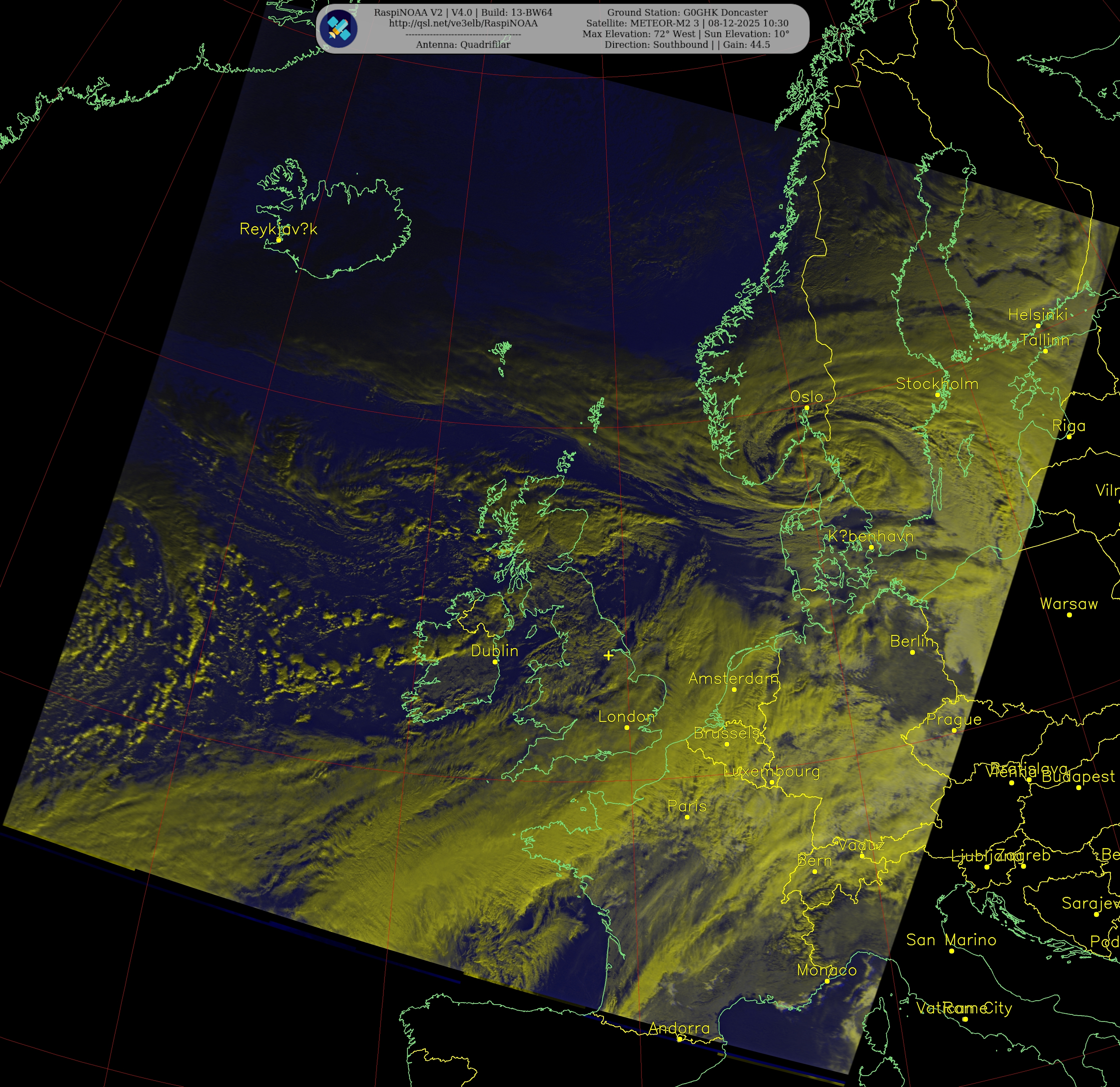
Task: Click the Luxembourg map label
Action: point(772,771)
